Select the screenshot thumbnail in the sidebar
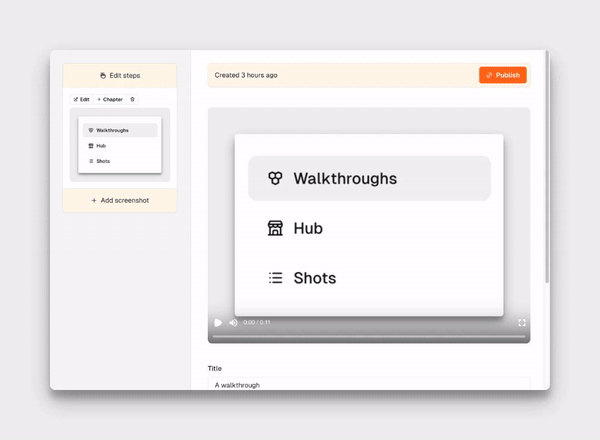This screenshot has height=440, width=600. tap(120, 145)
